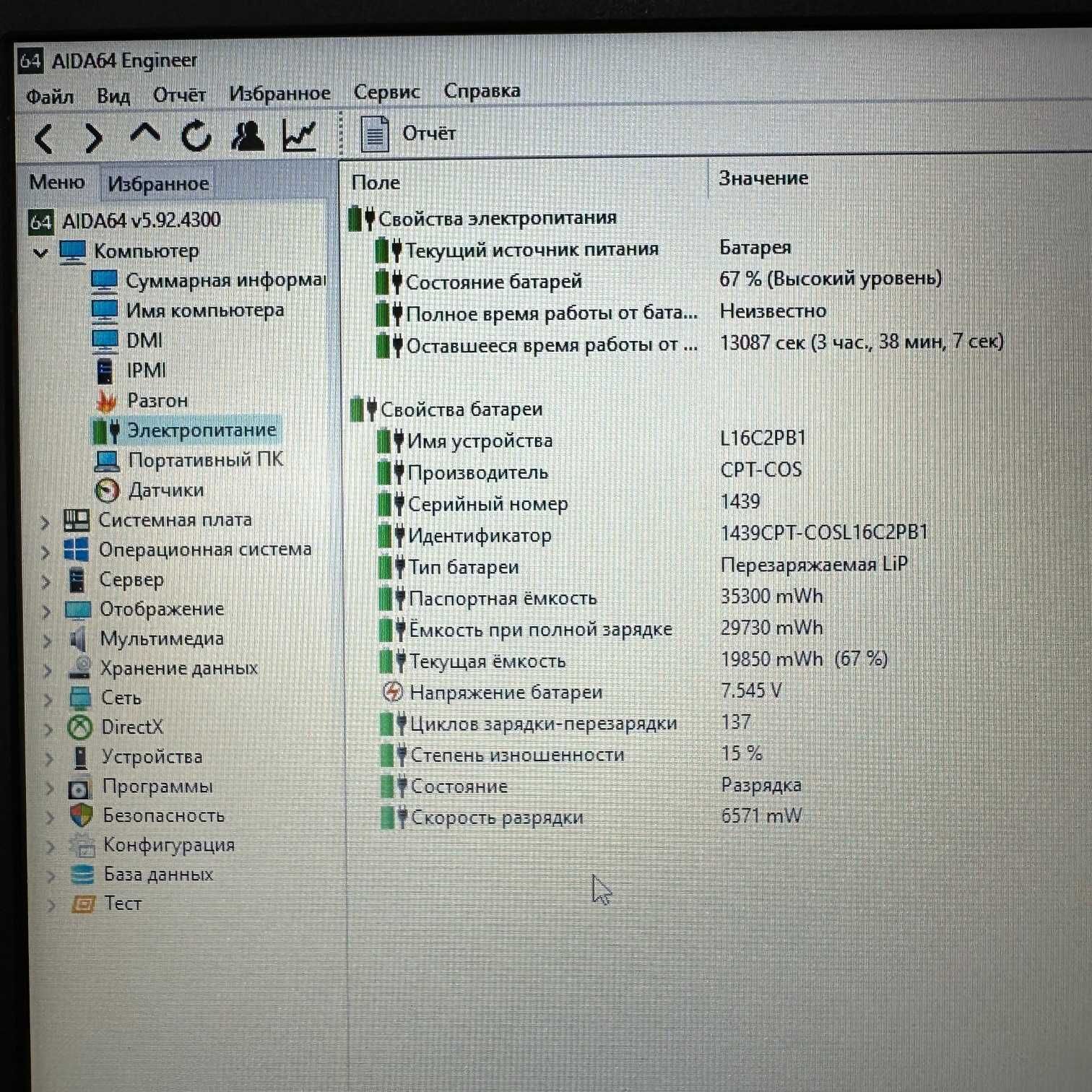Image resolution: width=1092 pixels, height=1092 pixels.
Task: Expand the Мультимедиа node
Action: [x=47, y=641]
